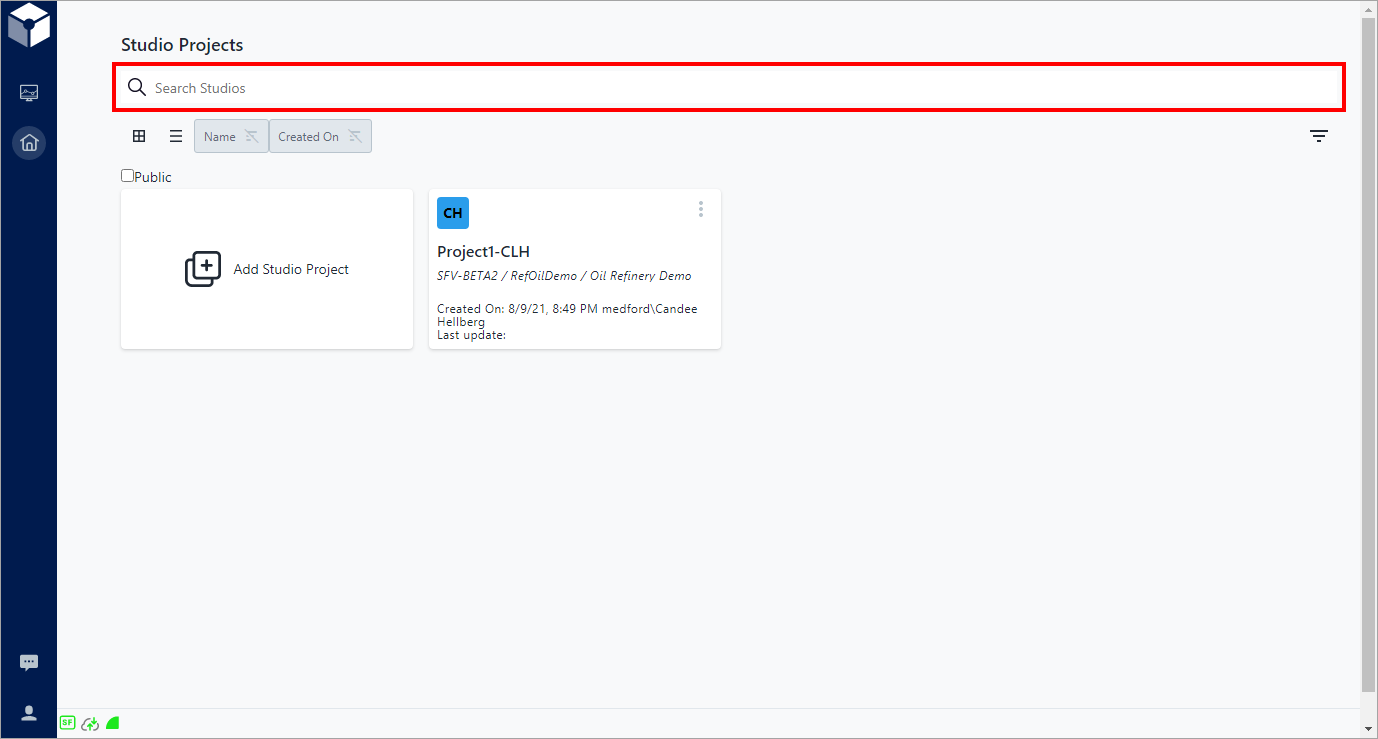
Task: Switch to list view layout
Action: pos(176,136)
